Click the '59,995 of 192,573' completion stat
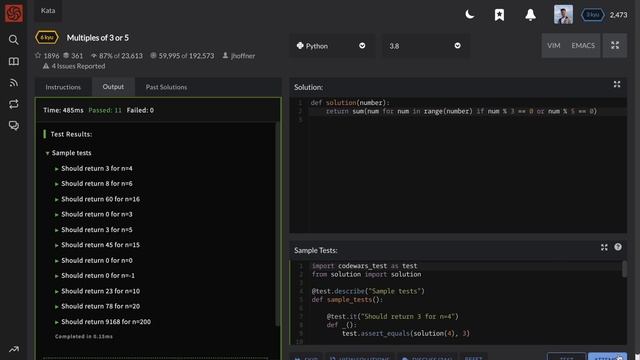 pos(182,56)
